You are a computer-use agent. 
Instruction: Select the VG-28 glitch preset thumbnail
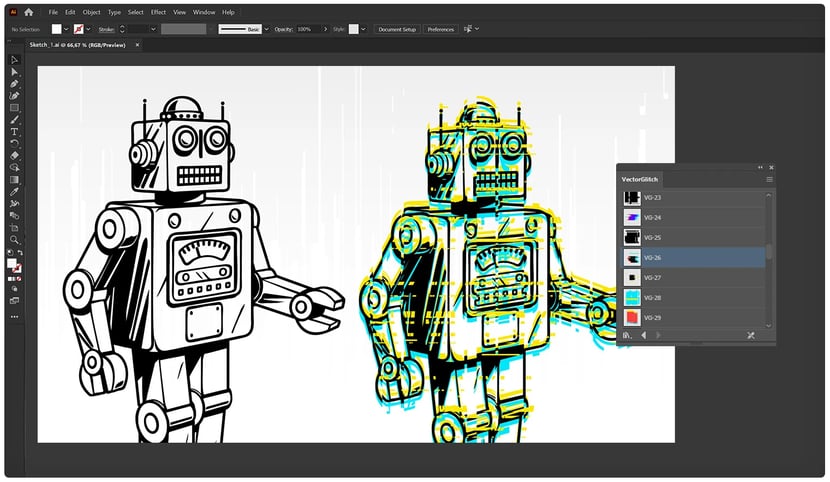632,297
